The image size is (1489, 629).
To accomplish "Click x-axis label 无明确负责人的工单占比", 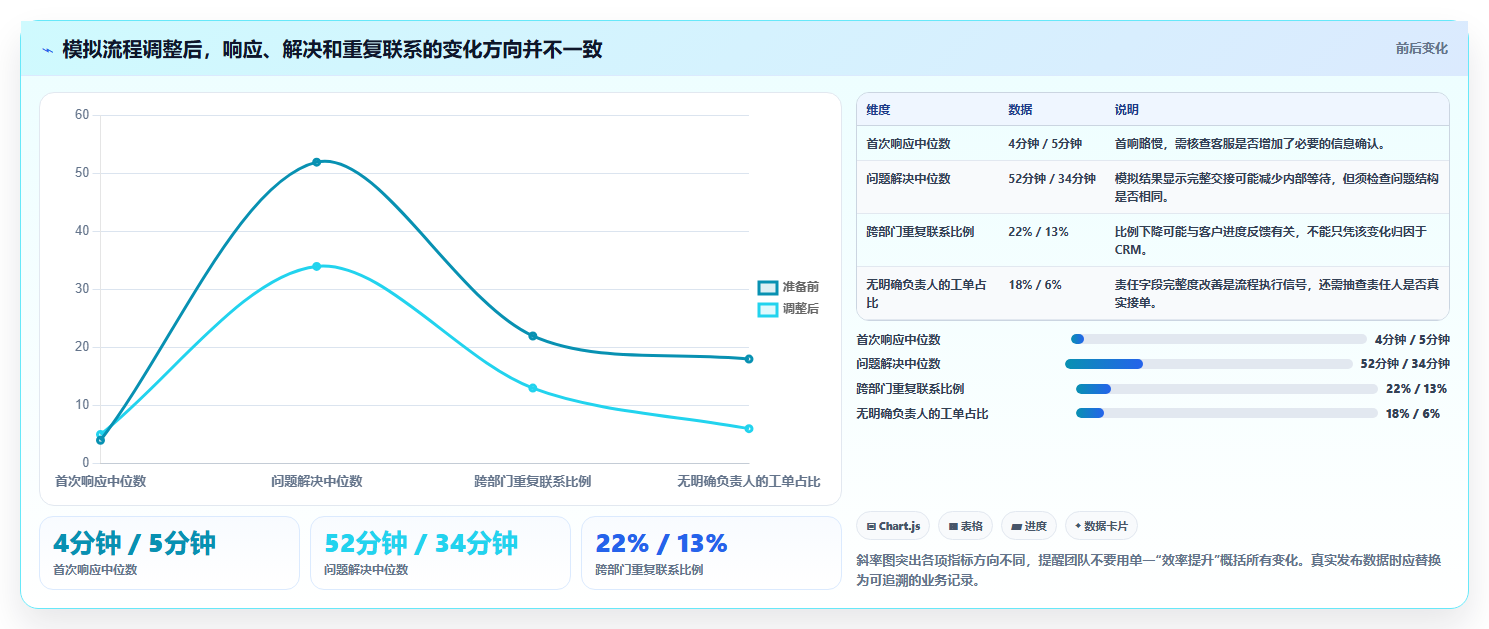I will click(x=749, y=481).
